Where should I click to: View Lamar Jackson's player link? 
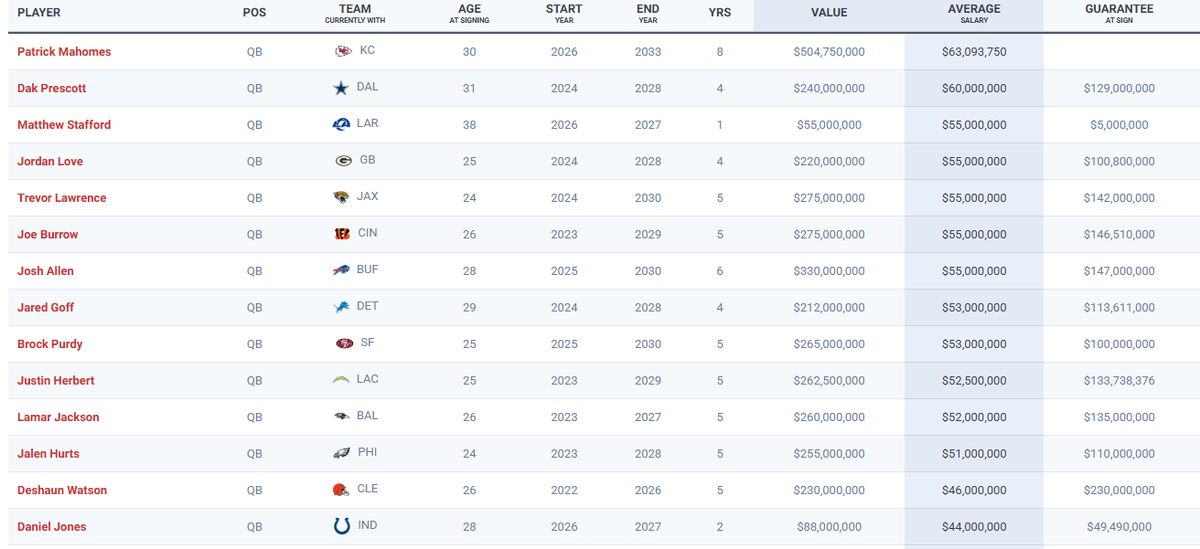click(58, 417)
